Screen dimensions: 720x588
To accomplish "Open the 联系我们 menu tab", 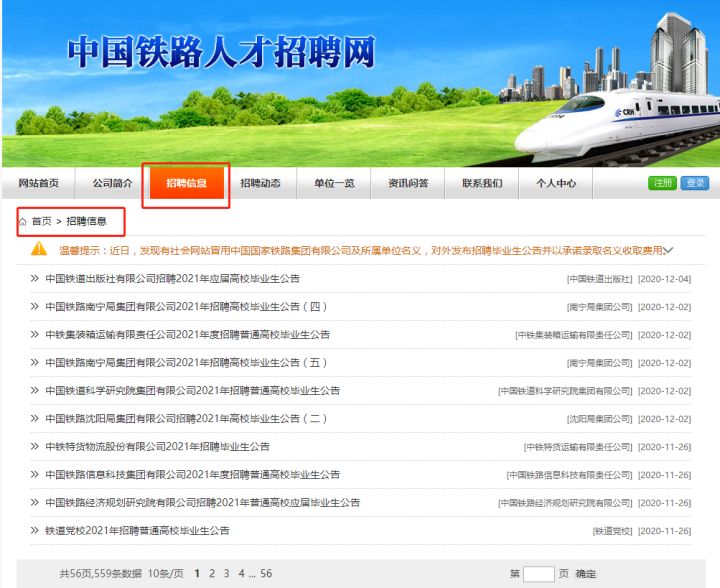I will click(x=482, y=183).
